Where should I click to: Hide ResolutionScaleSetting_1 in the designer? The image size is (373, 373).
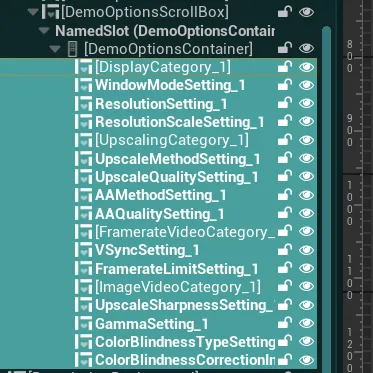coord(306,122)
